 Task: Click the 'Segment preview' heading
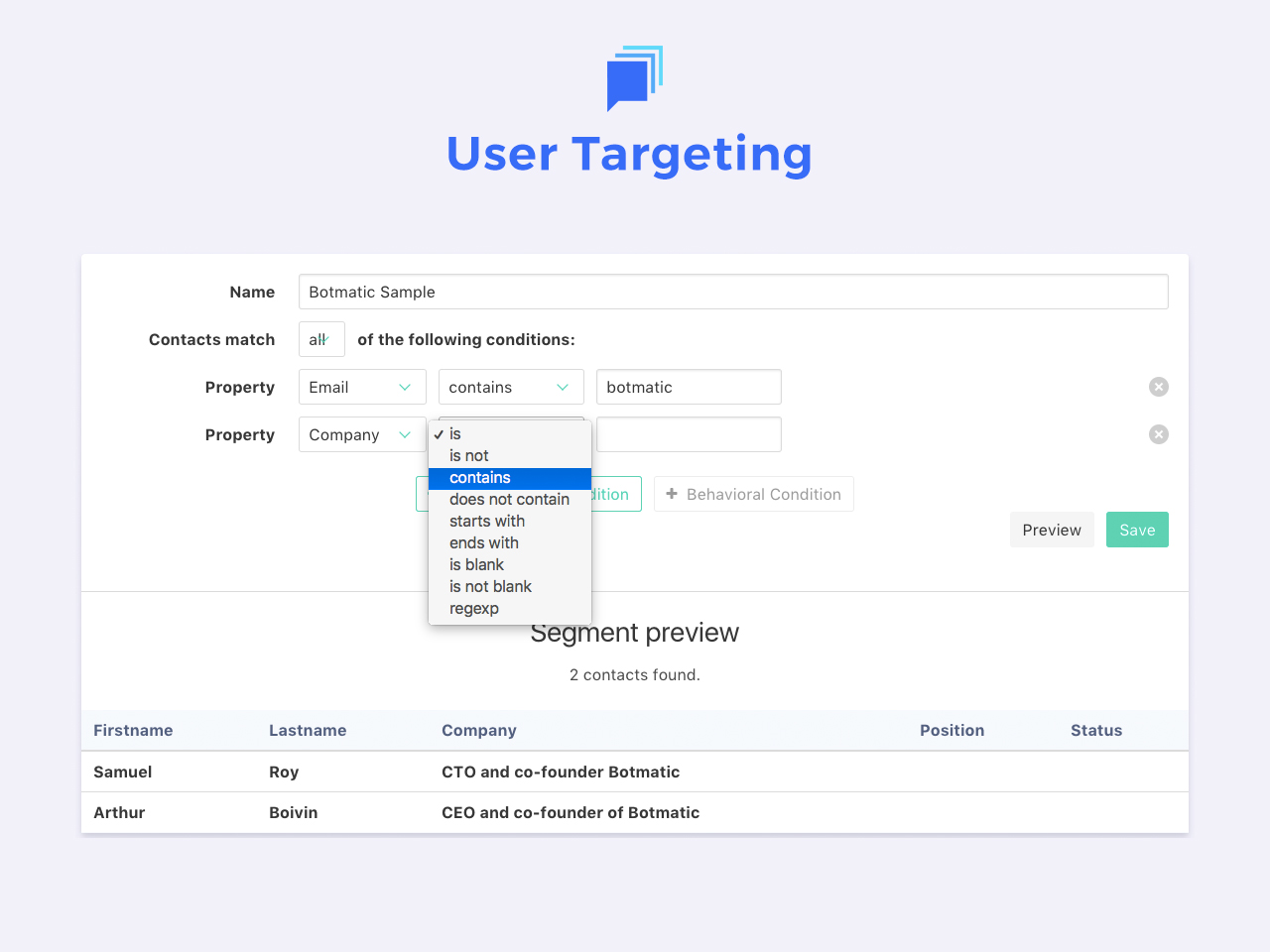[635, 633]
